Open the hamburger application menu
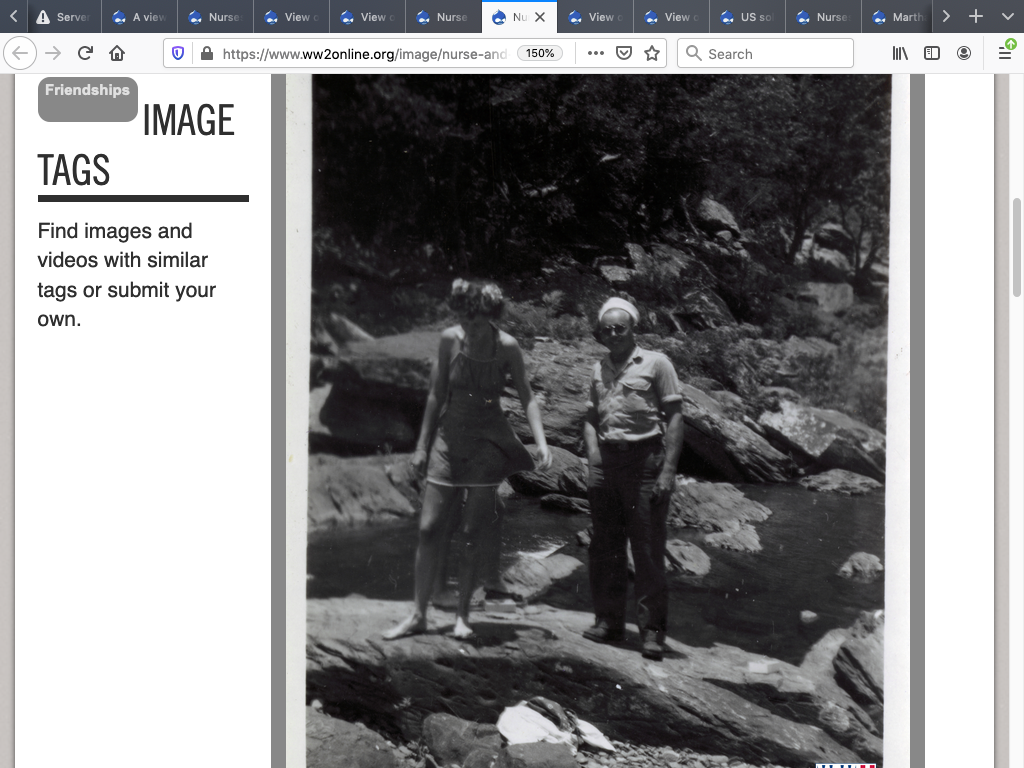This screenshot has width=1024, height=768. 1005,54
